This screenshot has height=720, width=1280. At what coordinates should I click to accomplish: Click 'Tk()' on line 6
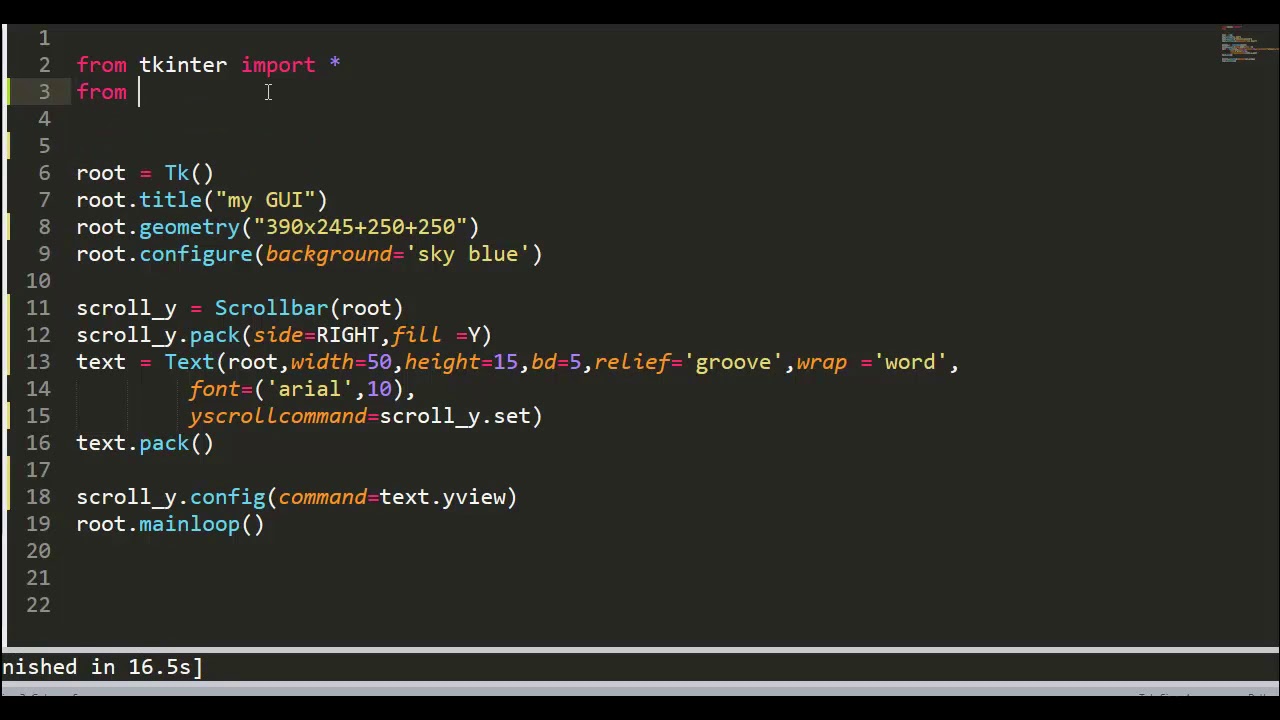tap(189, 173)
